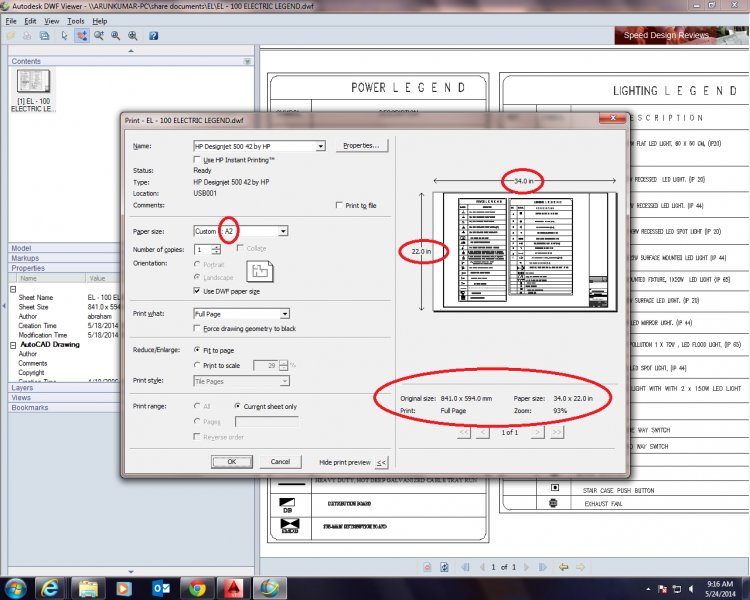This screenshot has width=750, height=600.
Task: Click the landscape orientation page icon
Action: (x=260, y=271)
